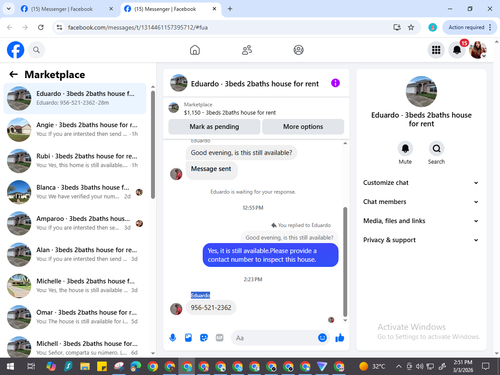Click the taskbar clock showing 2:51 PM
The image size is (500, 375).
[x=463, y=366]
